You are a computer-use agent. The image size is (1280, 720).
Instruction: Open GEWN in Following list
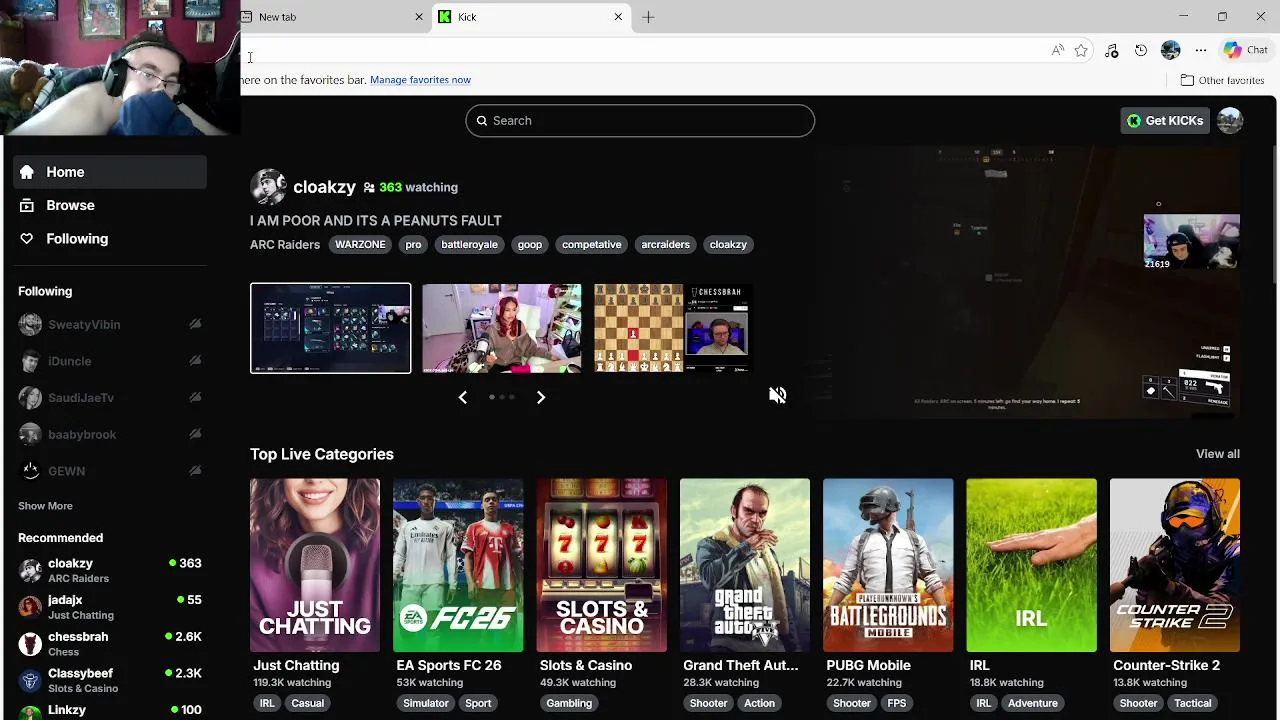[x=110, y=471]
